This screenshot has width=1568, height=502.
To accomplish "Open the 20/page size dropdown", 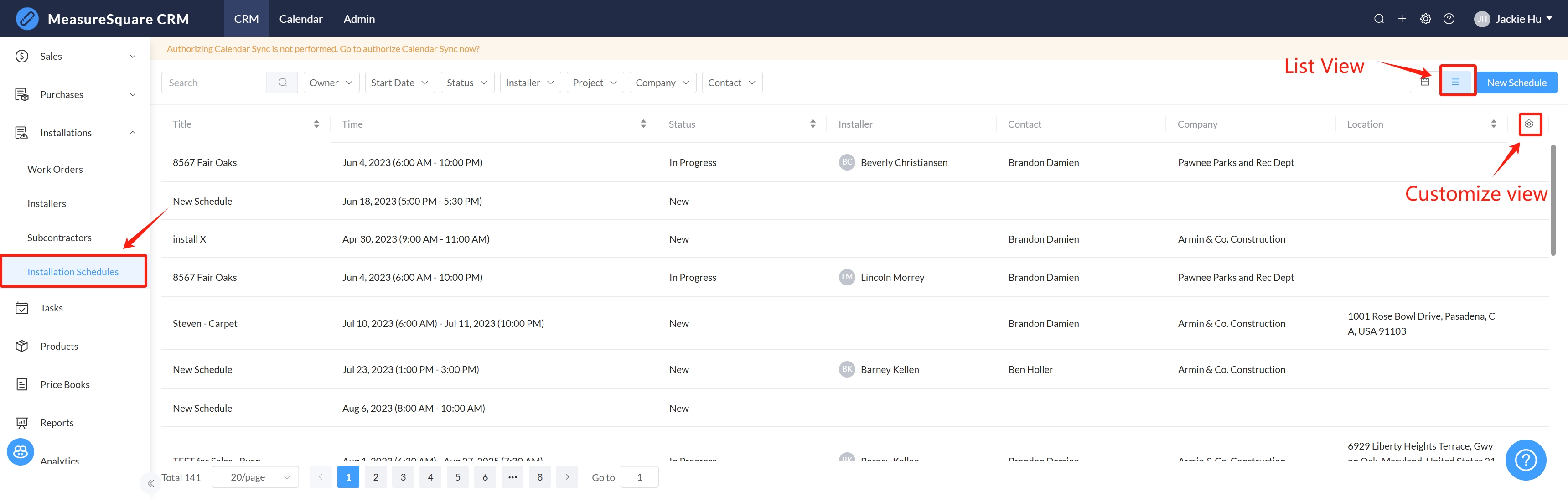I will (x=255, y=477).
